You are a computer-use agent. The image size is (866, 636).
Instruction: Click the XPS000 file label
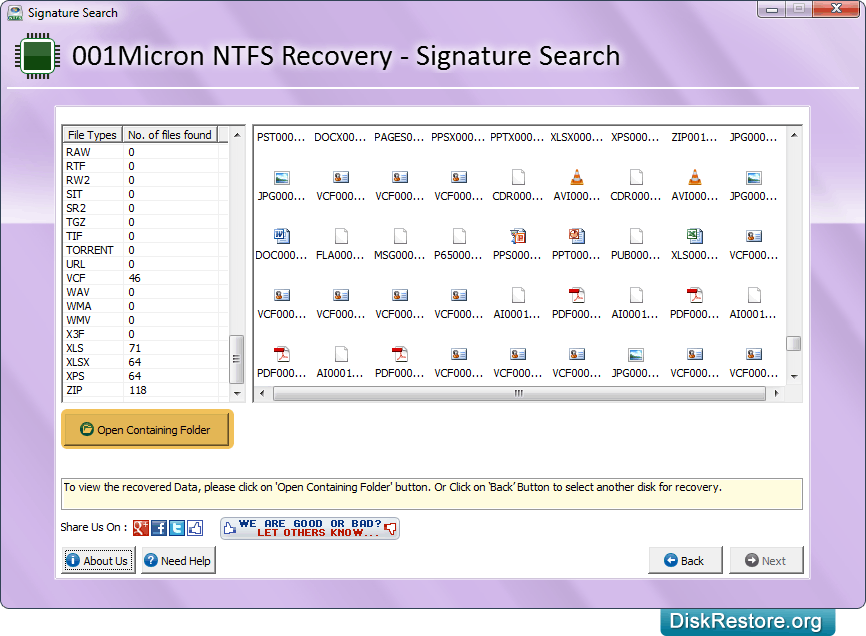pyautogui.click(x=635, y=137)
